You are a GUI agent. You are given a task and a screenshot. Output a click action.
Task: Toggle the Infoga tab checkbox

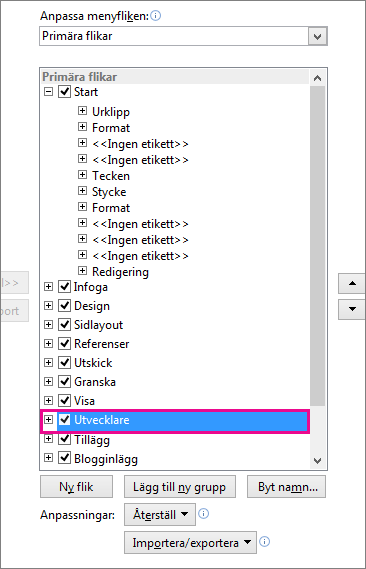[x=65, y=287]
